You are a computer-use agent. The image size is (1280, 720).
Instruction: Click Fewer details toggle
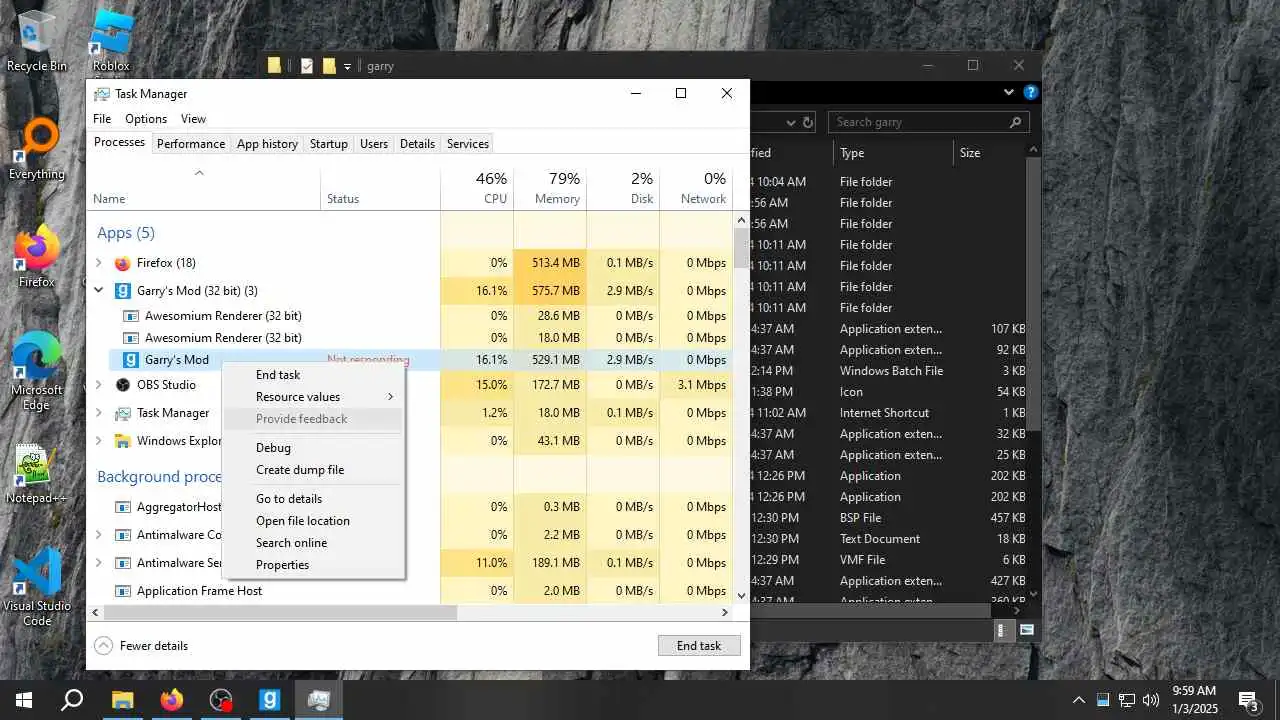coord(141,646)
